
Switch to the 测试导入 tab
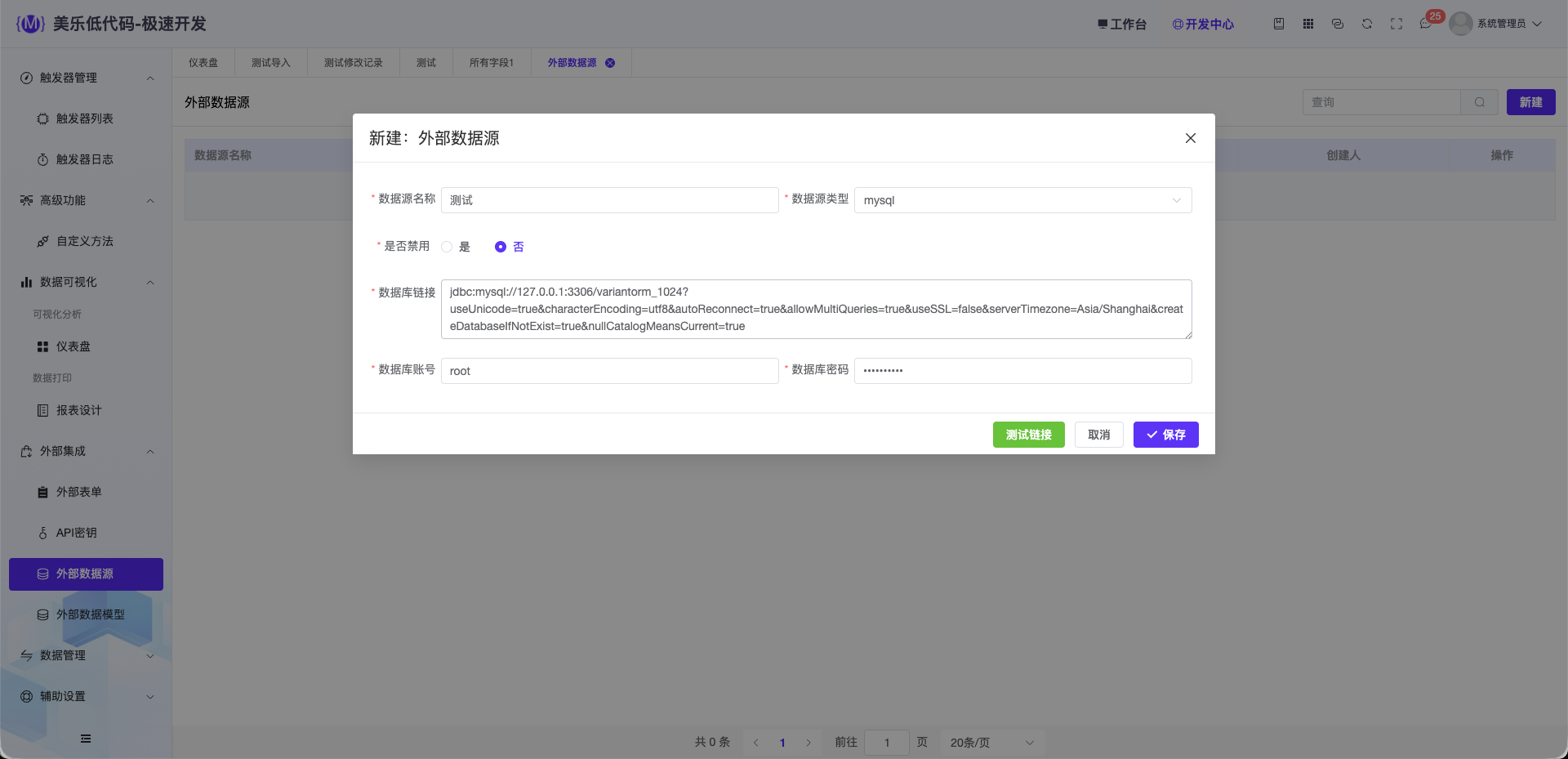click(271, 63)
